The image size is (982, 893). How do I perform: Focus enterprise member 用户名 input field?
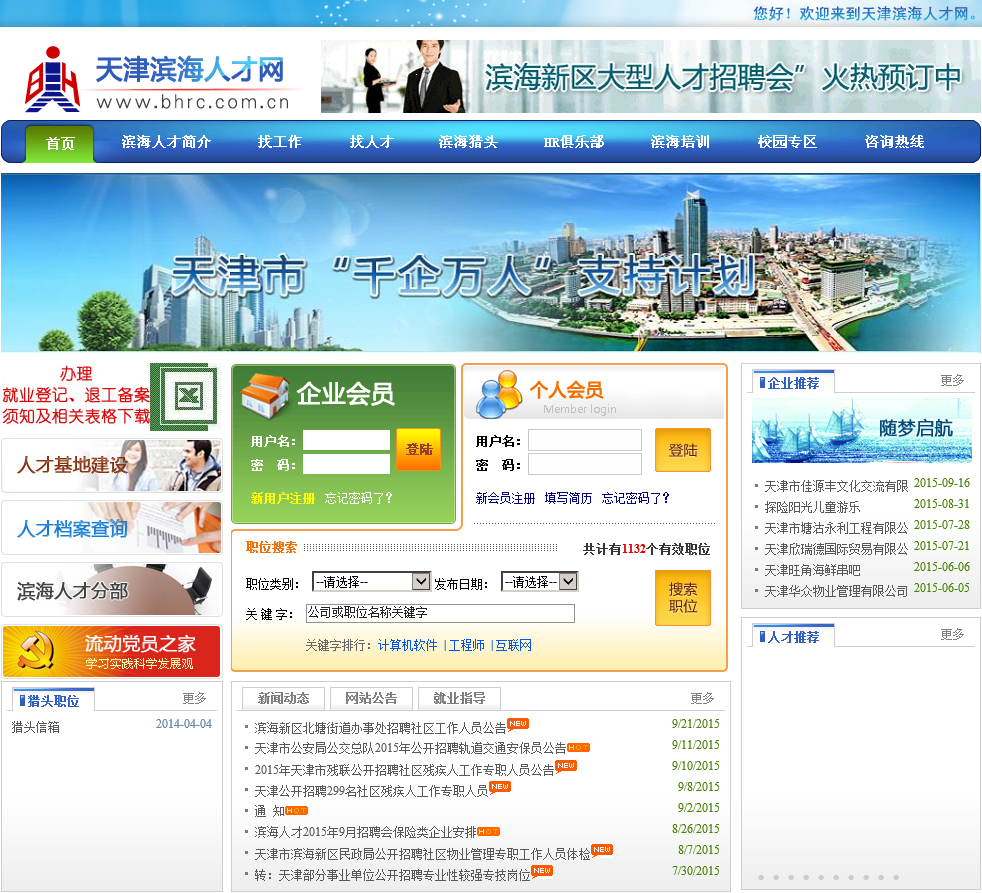point(346,440)
